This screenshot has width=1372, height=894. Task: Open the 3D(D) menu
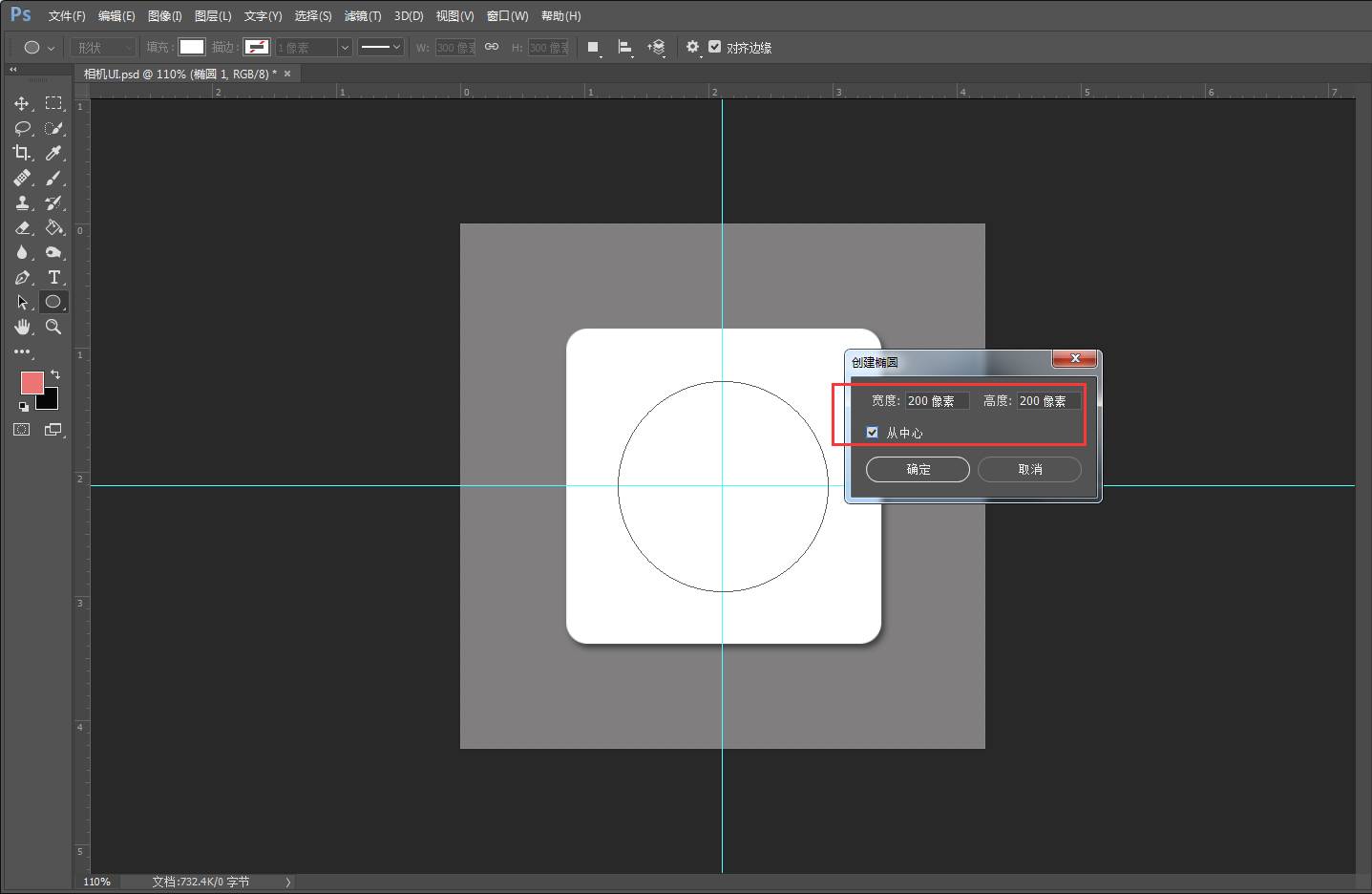(409, 16)
